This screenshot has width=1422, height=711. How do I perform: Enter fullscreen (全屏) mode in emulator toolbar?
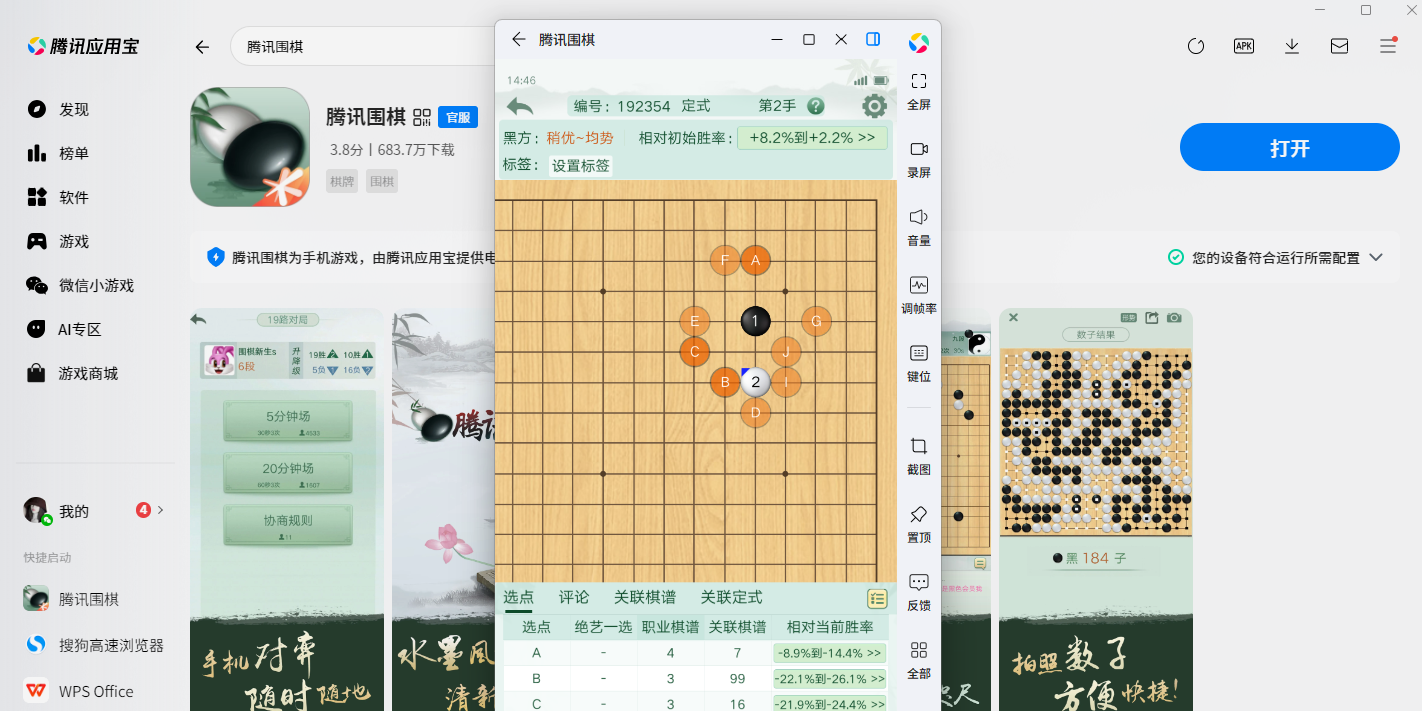coord(918,91)
